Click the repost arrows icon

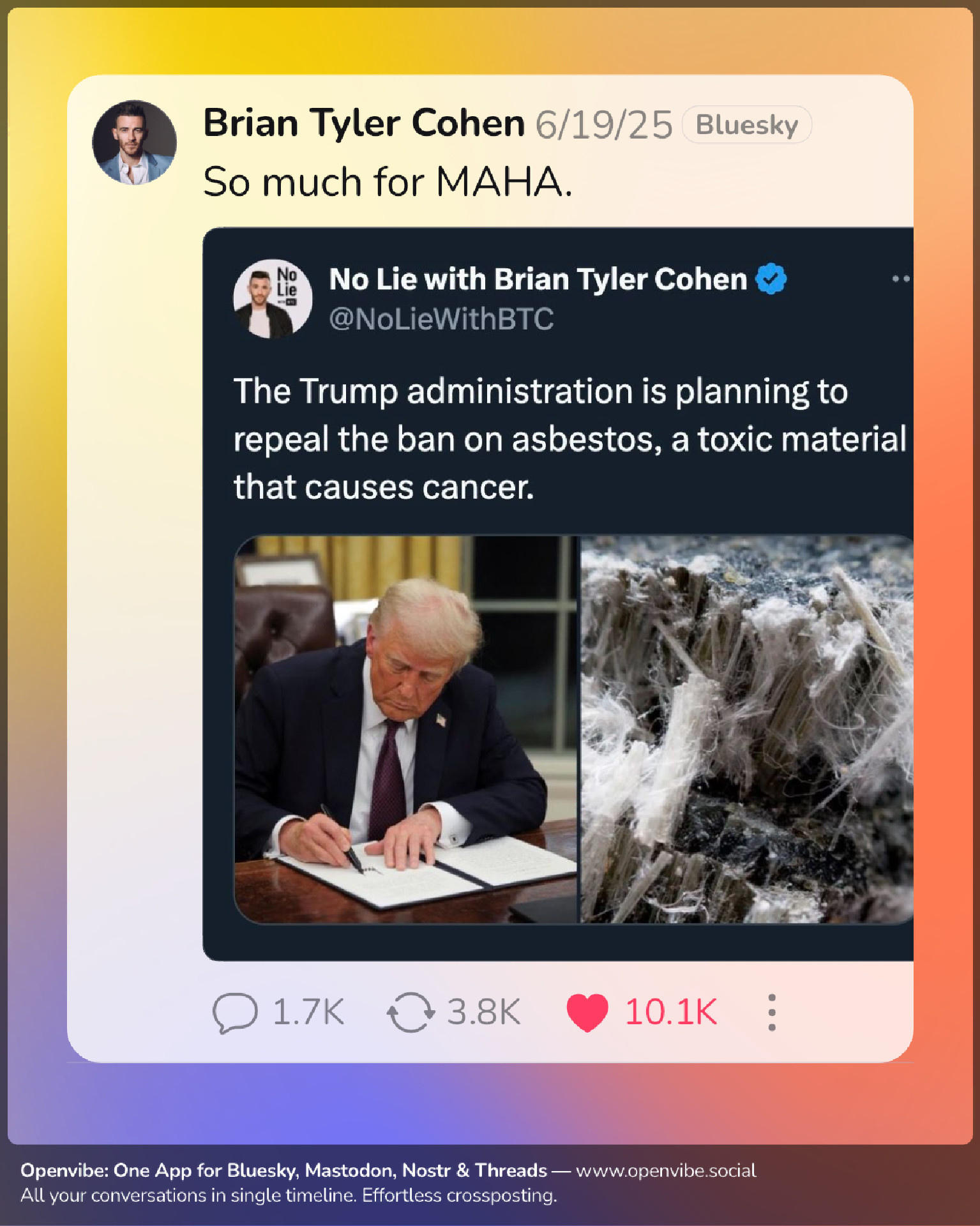click(411, 1012)
